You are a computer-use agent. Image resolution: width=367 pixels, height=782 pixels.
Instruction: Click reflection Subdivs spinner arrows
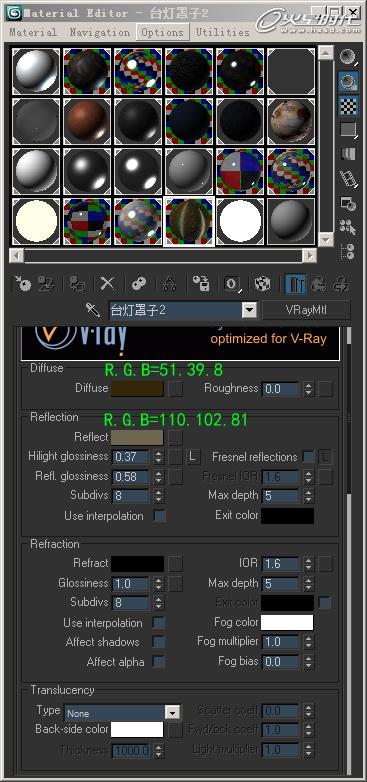coord(158,496)
